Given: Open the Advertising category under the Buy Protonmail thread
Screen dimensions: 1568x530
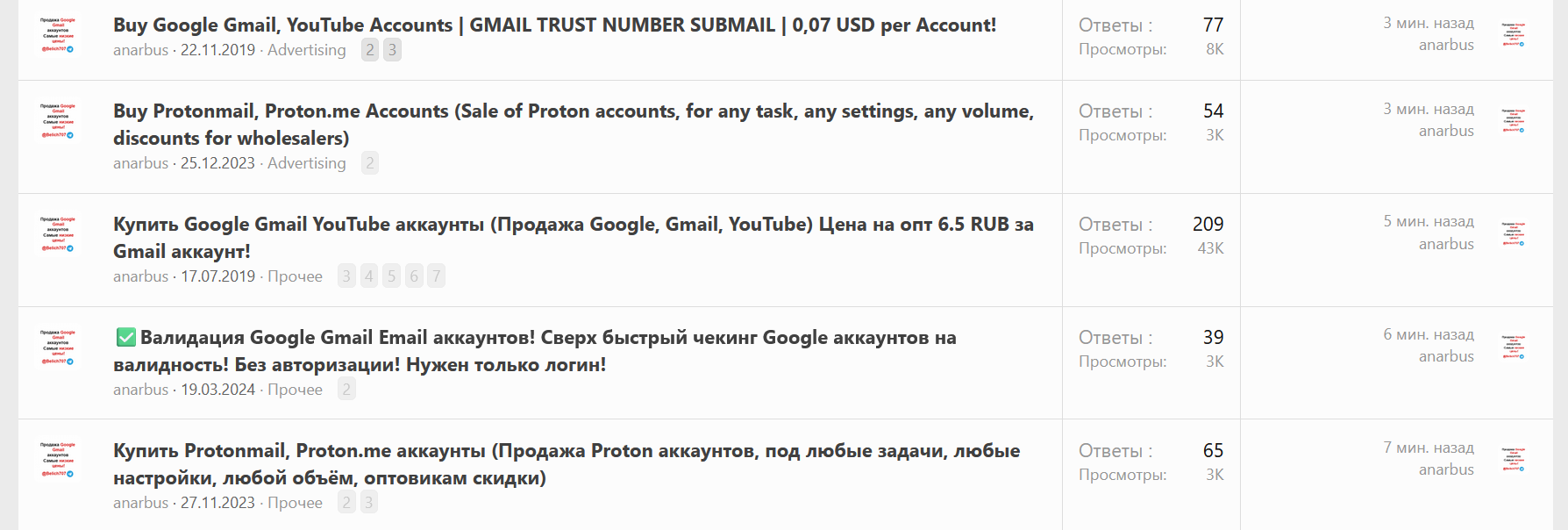Looking at the screenshot, I should click(306, 163).
